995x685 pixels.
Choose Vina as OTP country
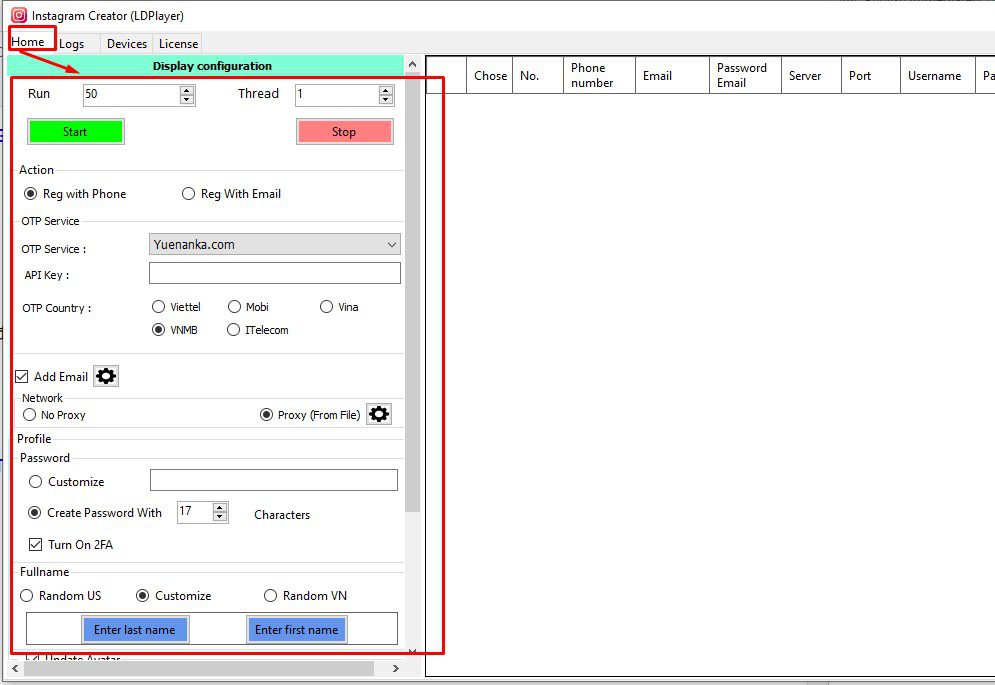tap(339, 307)
